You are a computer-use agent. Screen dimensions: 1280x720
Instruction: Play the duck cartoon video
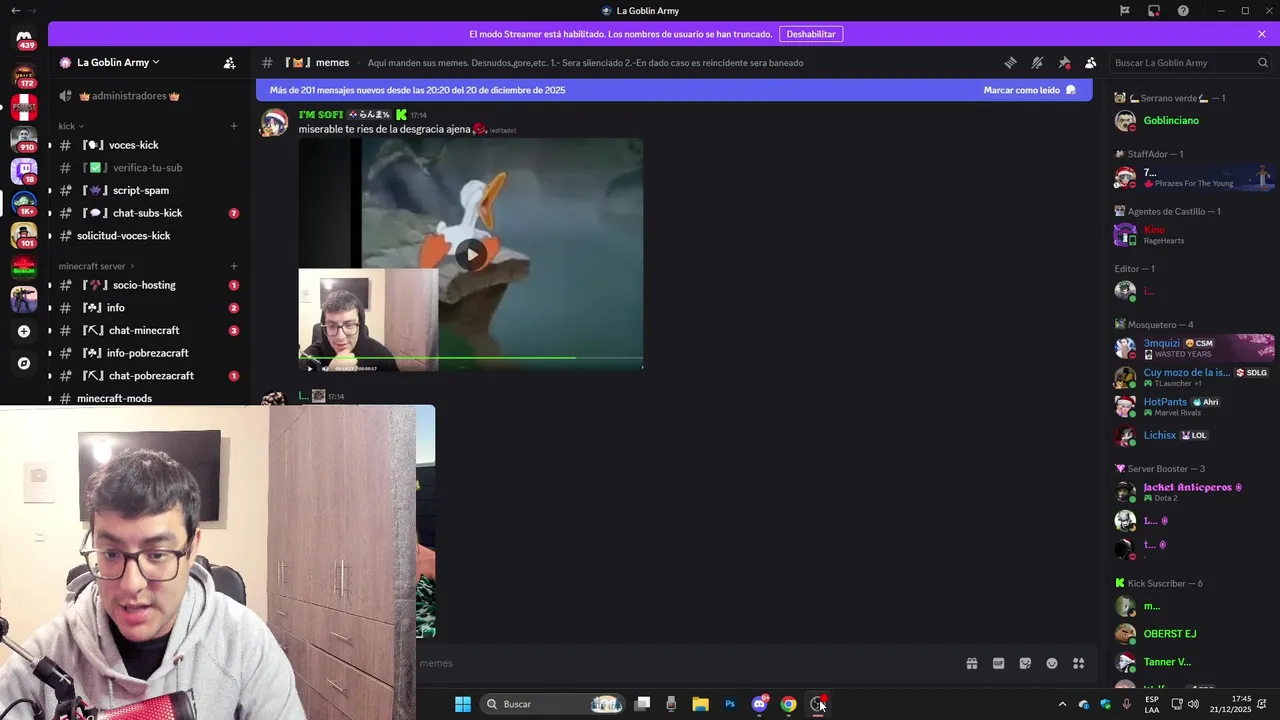[471, 254]
